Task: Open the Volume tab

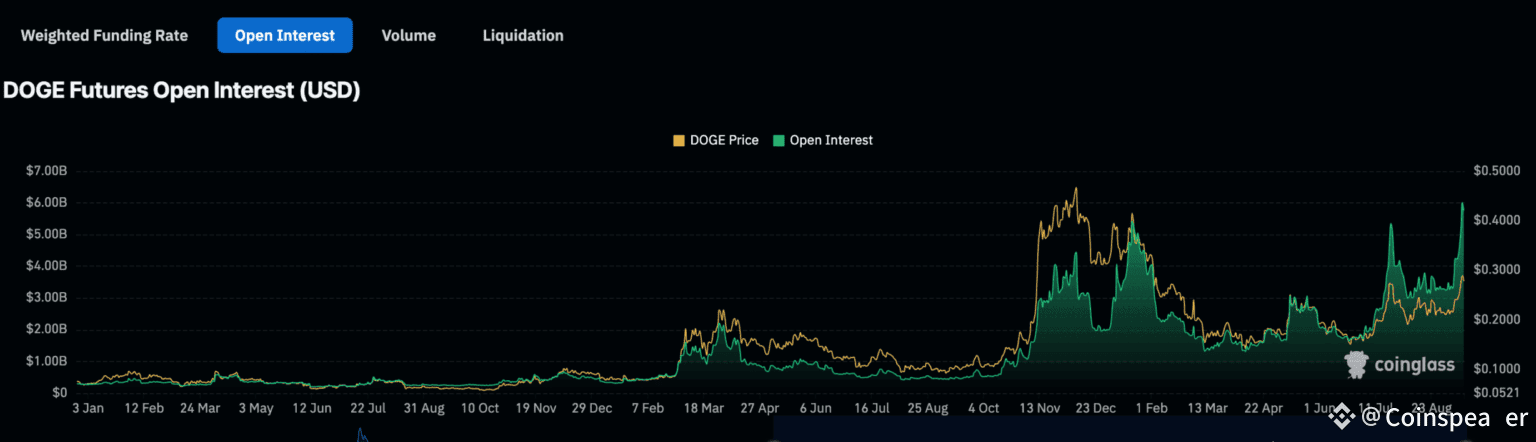Action: [x=408, y=35]
